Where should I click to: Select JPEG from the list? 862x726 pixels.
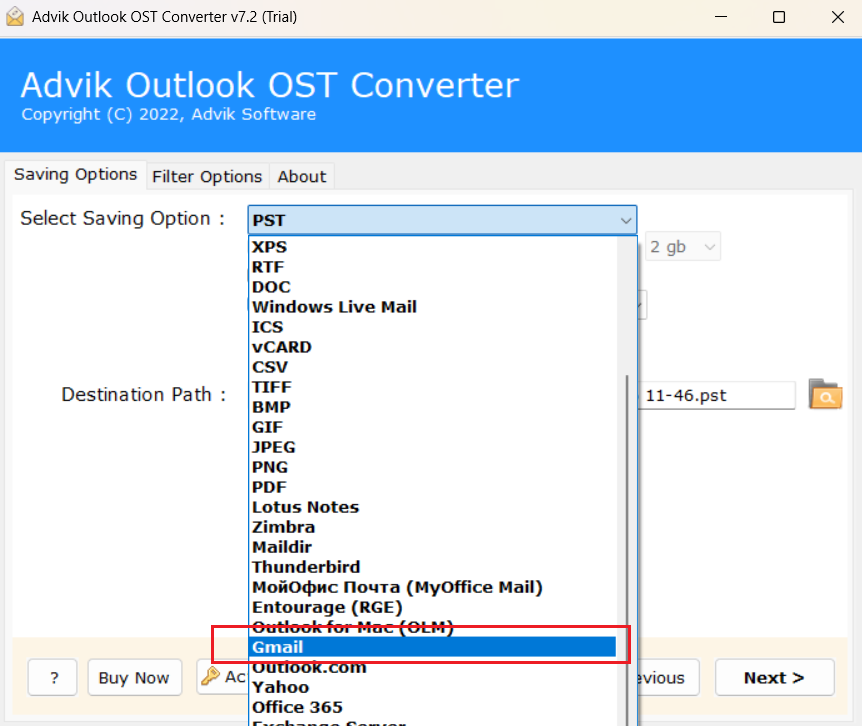pyautogui.click(x=433, y=447)
